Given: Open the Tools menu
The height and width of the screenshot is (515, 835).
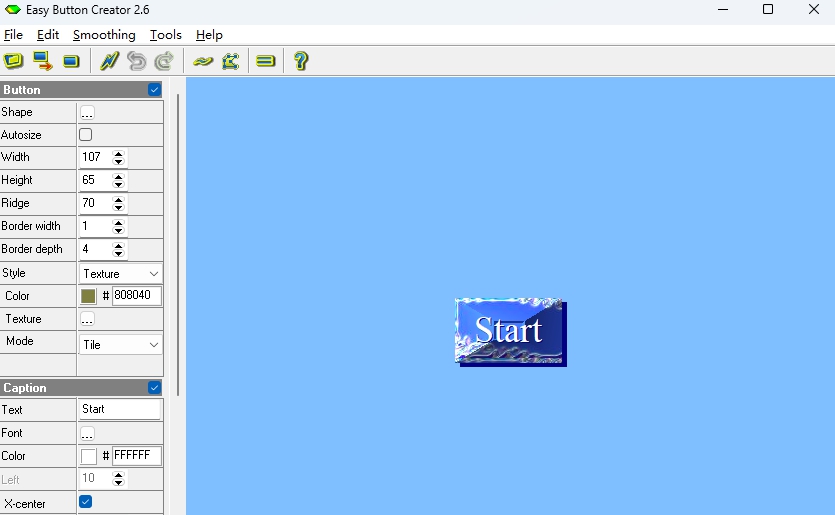Looking at the screenshot, I should tap(166, 35).
